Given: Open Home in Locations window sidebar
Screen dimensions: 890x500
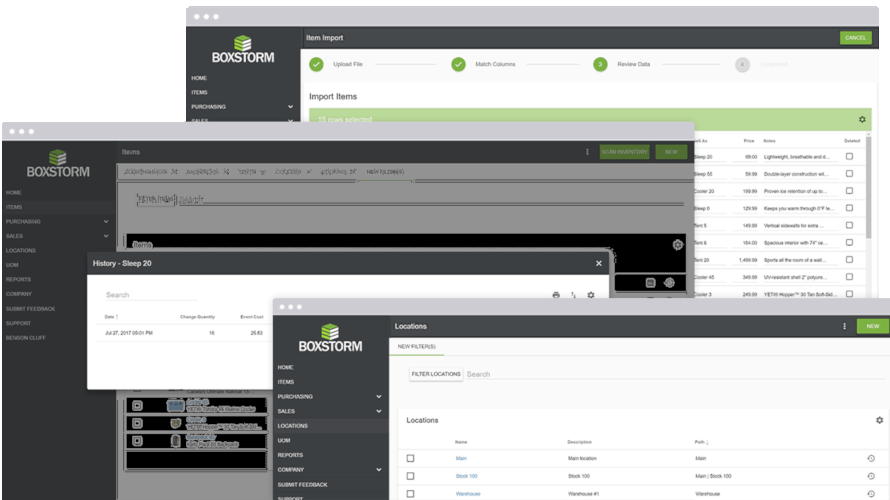Looking at the screenshot, I should tap(286, 368).
